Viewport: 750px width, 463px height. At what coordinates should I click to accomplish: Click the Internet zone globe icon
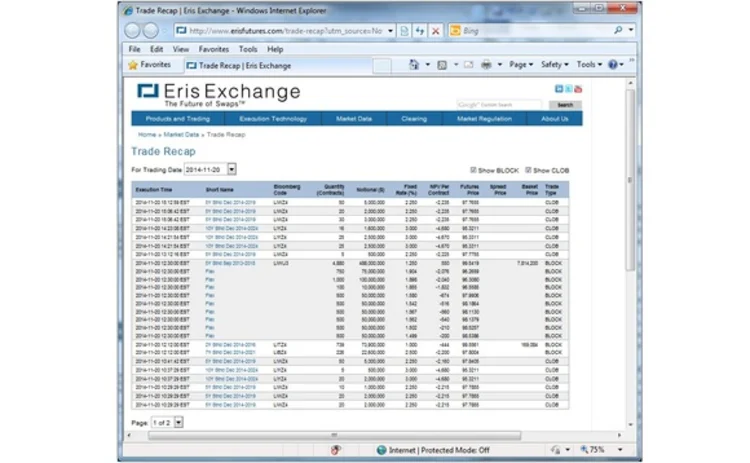(x=381, y=450)
